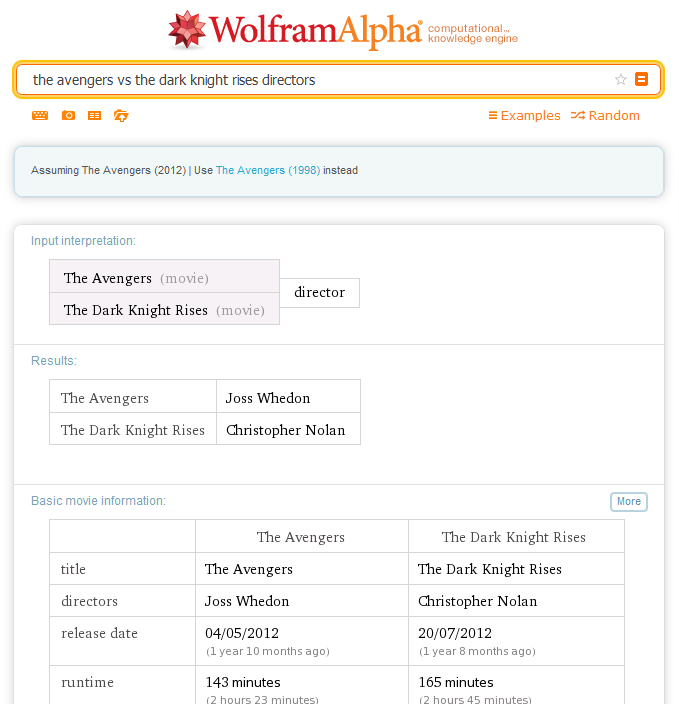Click The Dark Knight Rises (movie) interpretation cell

click(164, 309)
